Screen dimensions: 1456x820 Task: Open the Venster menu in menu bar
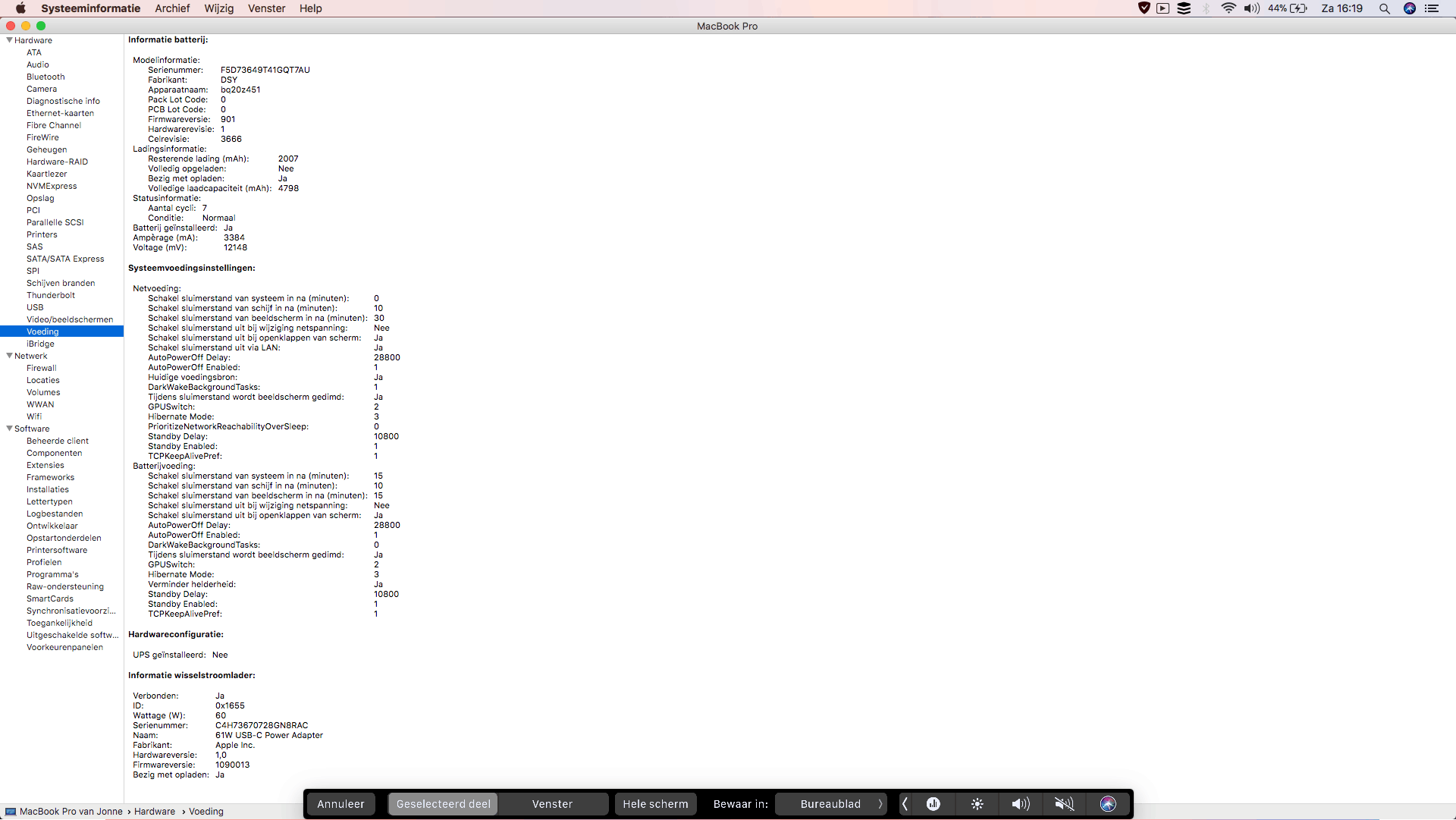266,8
